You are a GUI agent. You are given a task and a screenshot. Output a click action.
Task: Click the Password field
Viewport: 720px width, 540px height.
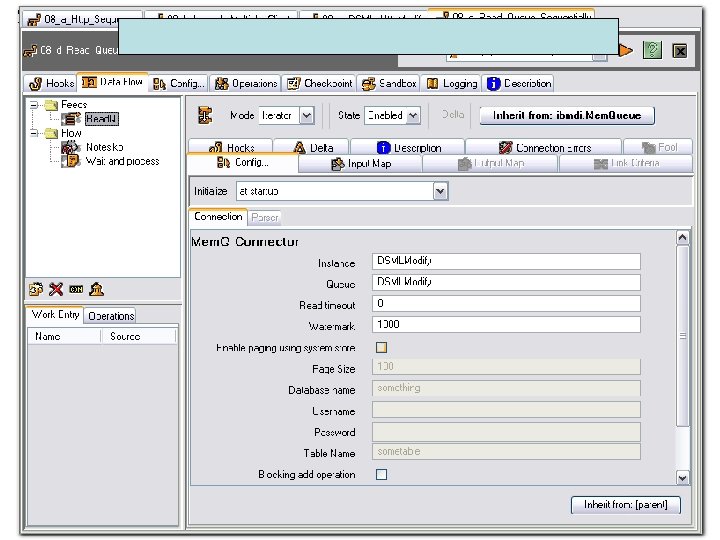(x=506, y=431)
